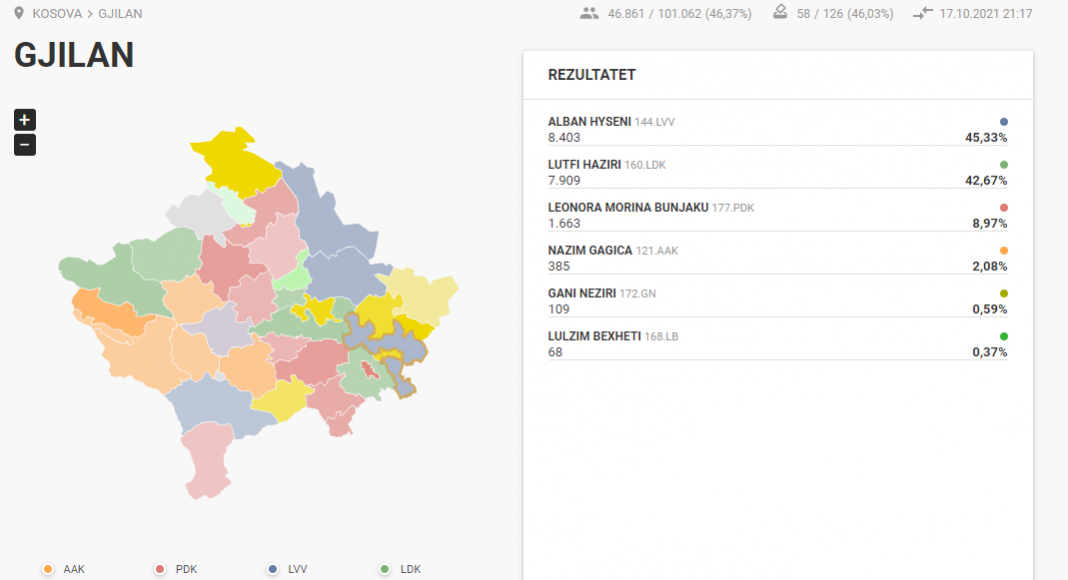Select Leonora Morina Bunjaku result
This screenshot has width=1068, height=580.
coord(778,215)
